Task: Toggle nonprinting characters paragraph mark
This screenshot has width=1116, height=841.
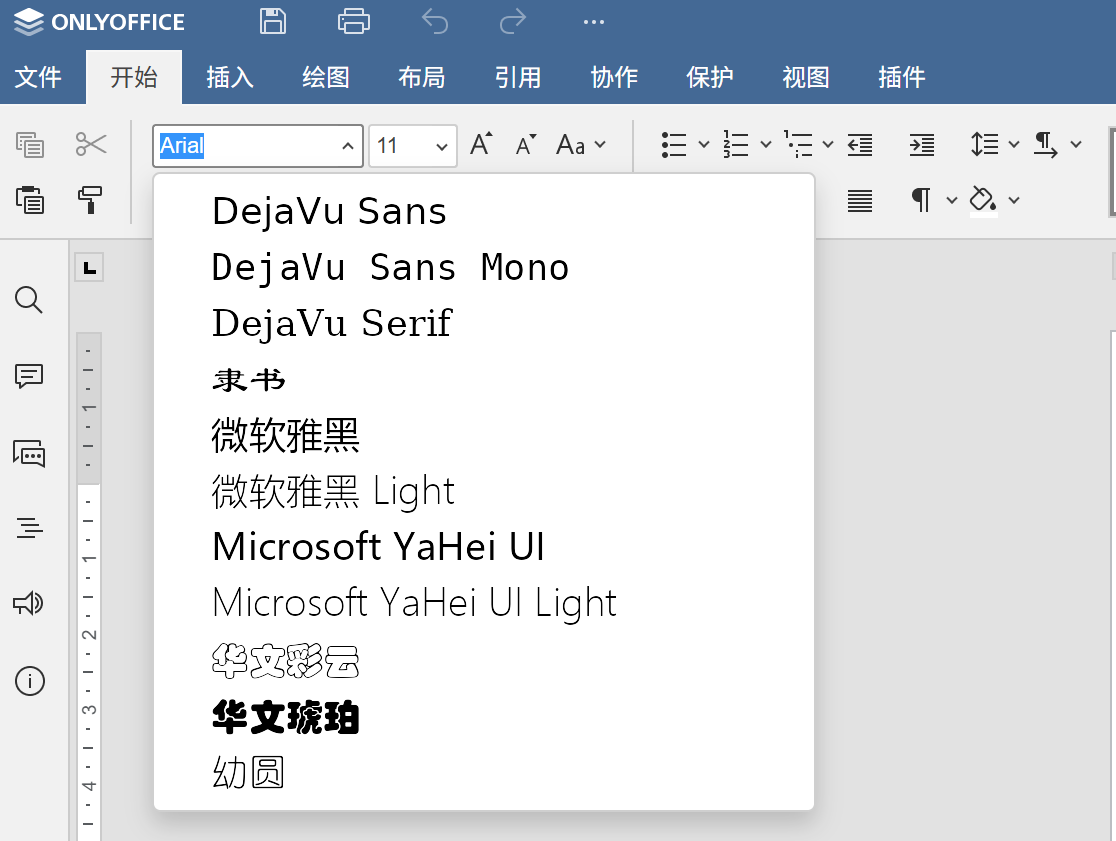Action: click(921, 200)
